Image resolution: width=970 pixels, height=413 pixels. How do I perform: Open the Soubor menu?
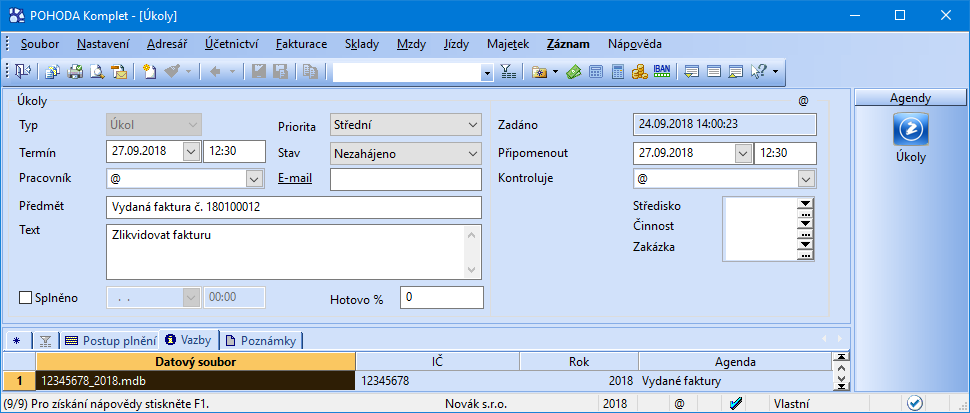40,45
